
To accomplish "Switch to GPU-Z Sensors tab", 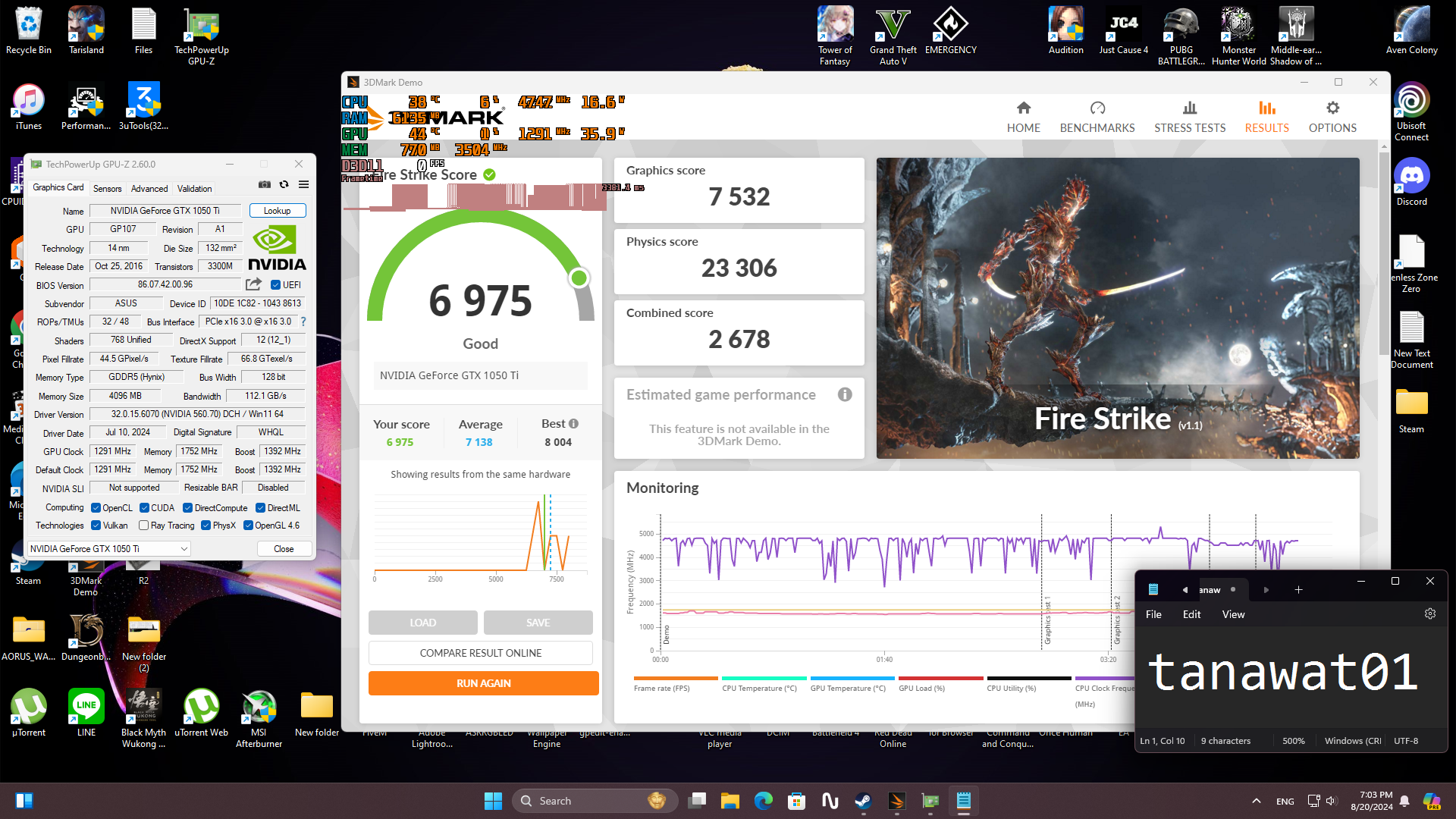I will click(x=107, y=189).
